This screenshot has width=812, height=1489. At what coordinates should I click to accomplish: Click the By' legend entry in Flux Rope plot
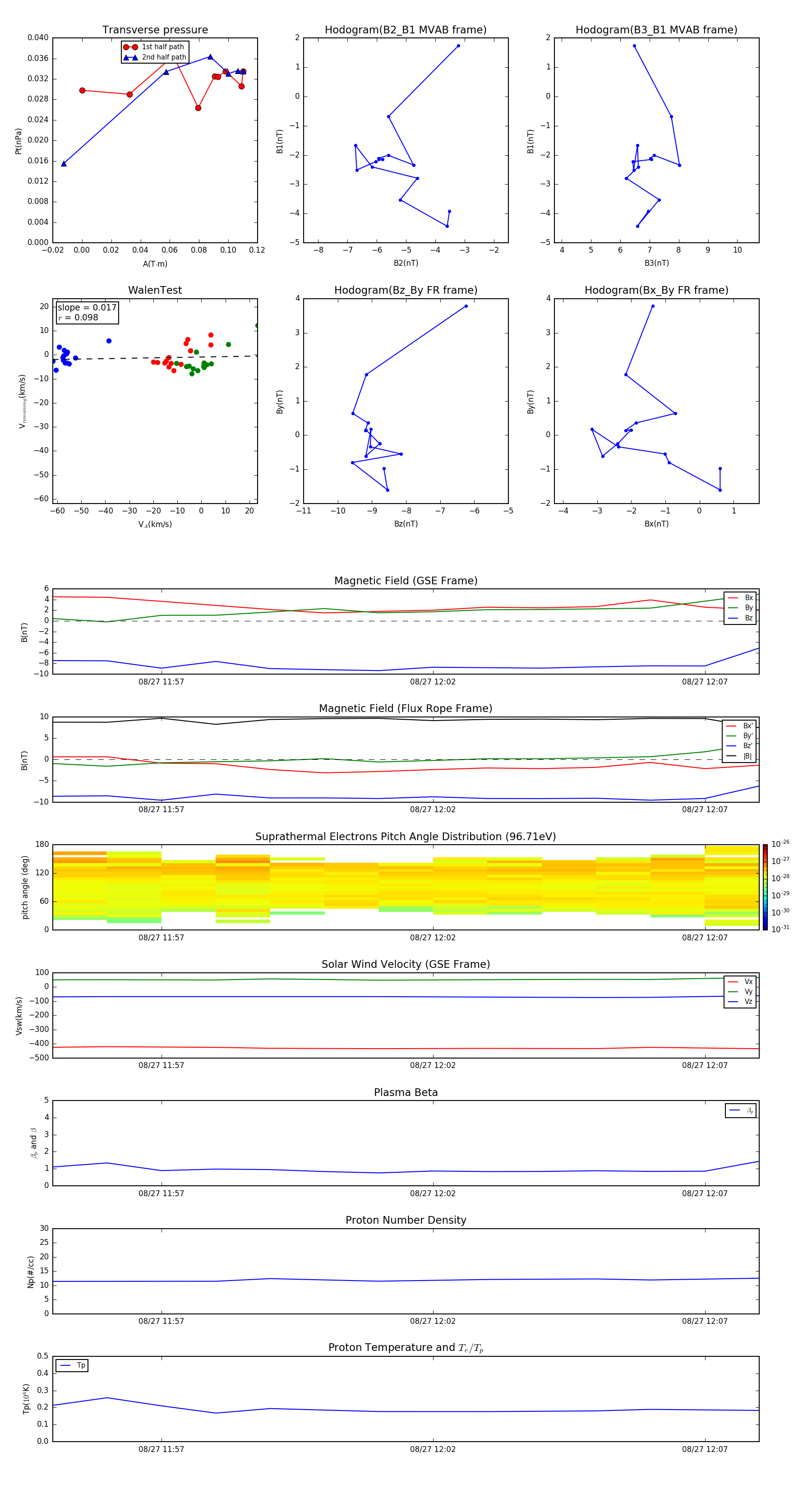coord(740,736)
